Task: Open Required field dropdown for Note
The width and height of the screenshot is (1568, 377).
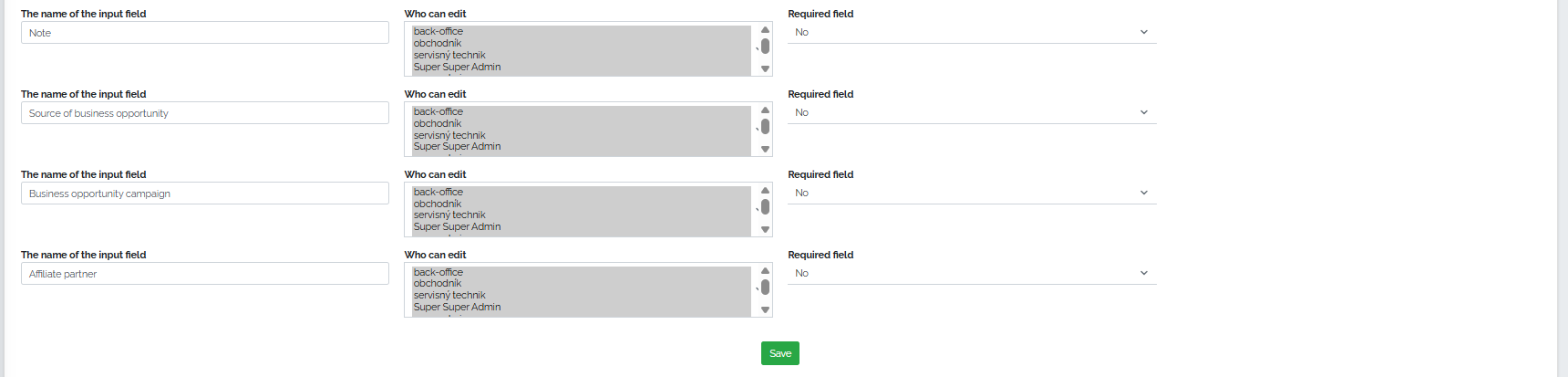Action: click(972, 32)
